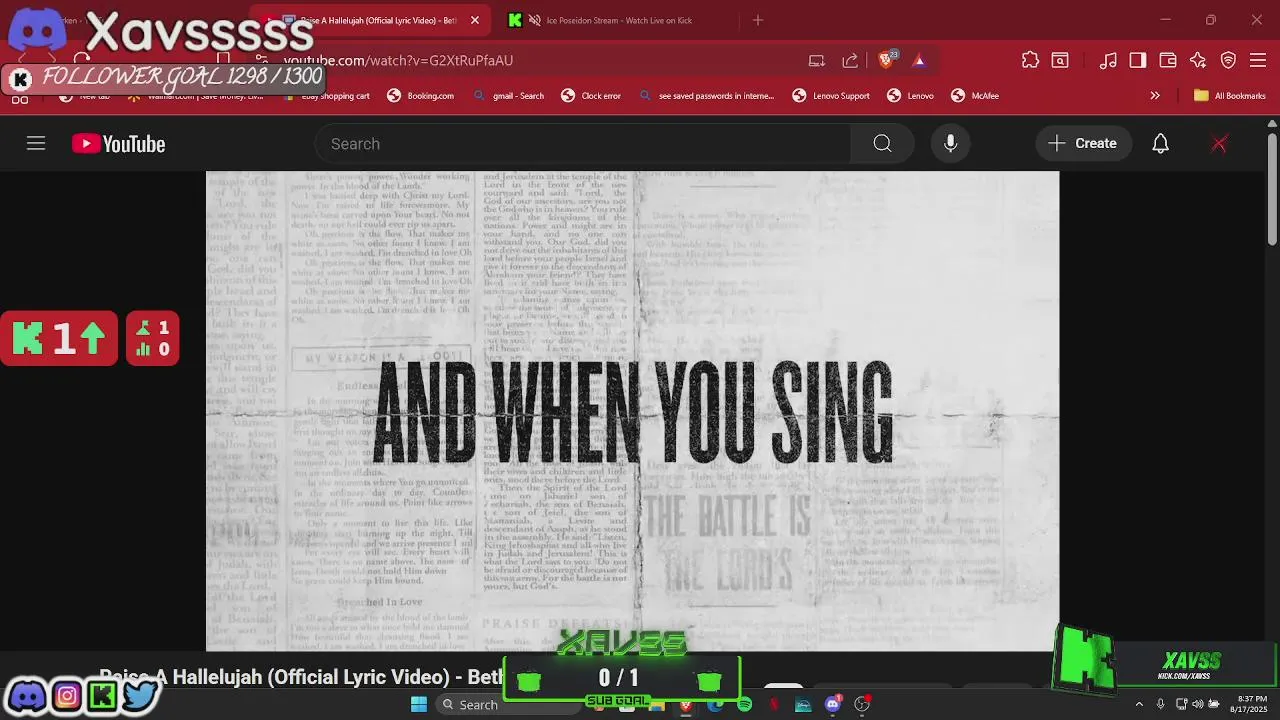The image size is (1280, 720).
Task: Open the McAfee bookmark
Action: (x=975, y=96)
